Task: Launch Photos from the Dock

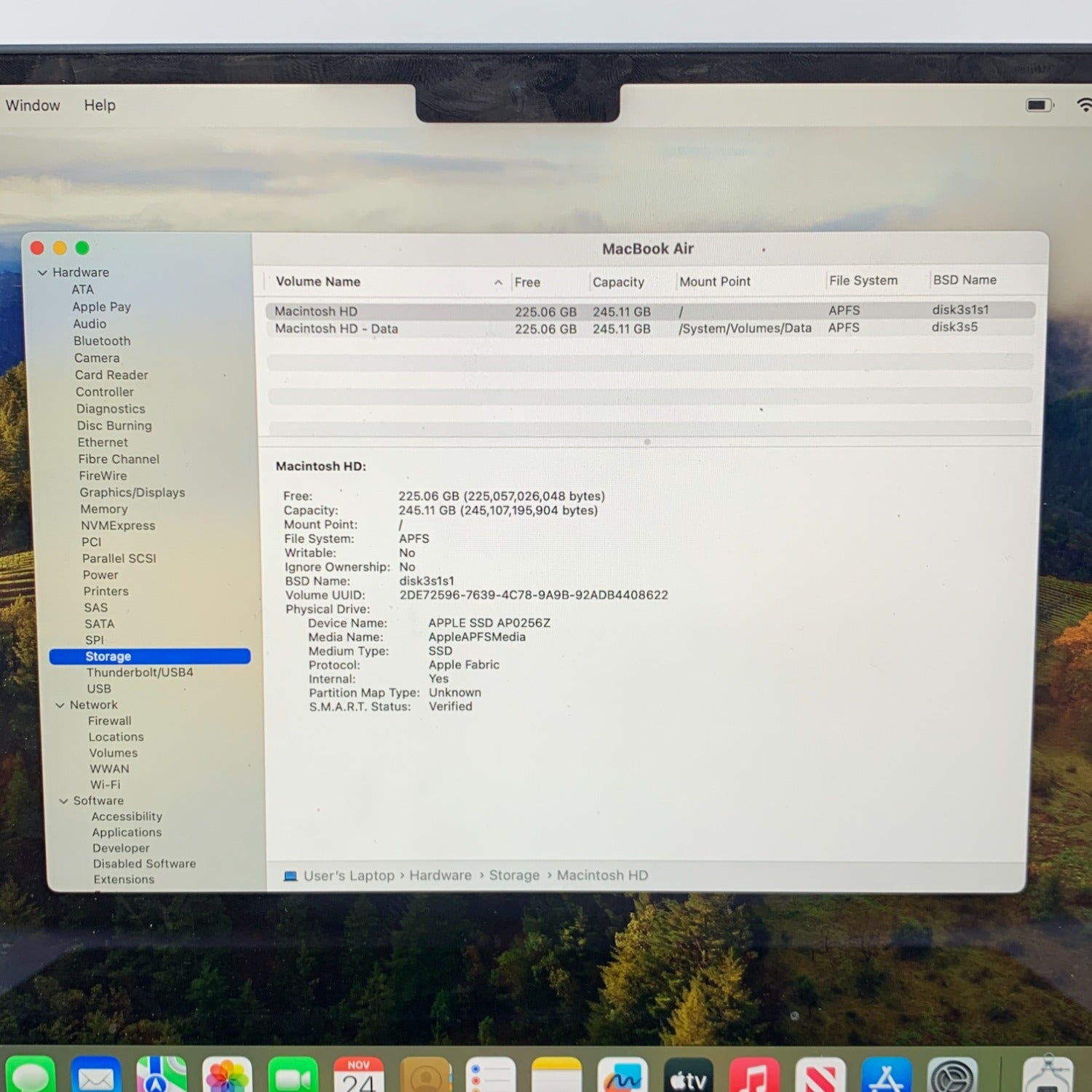Action: click(227, 1076)
